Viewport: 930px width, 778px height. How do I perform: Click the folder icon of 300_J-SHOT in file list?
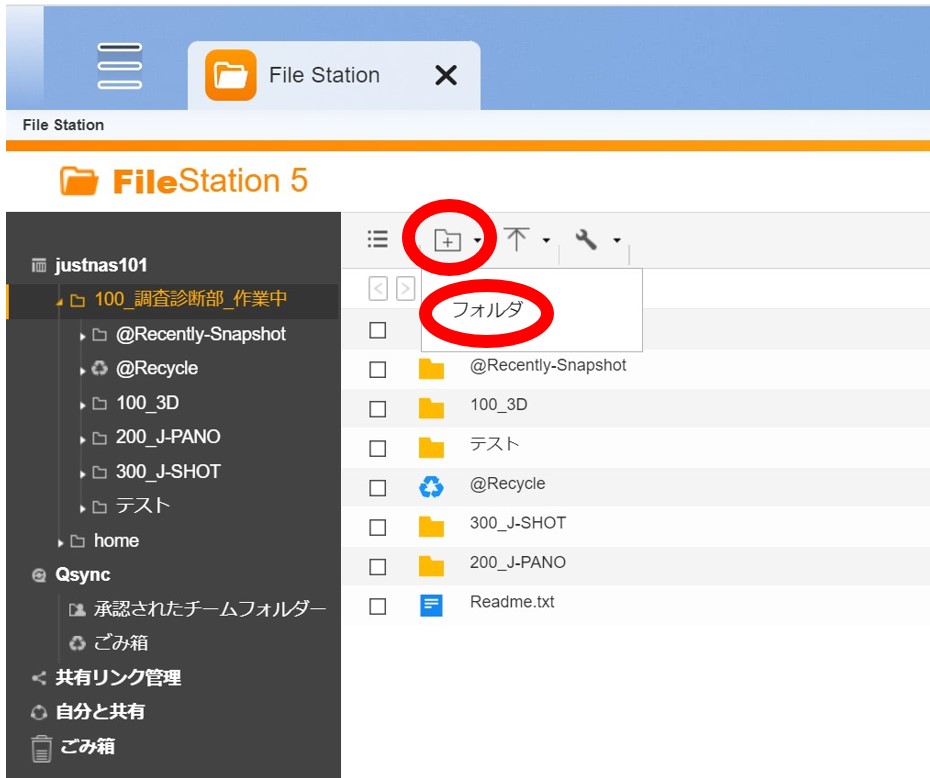click(431, 526)
